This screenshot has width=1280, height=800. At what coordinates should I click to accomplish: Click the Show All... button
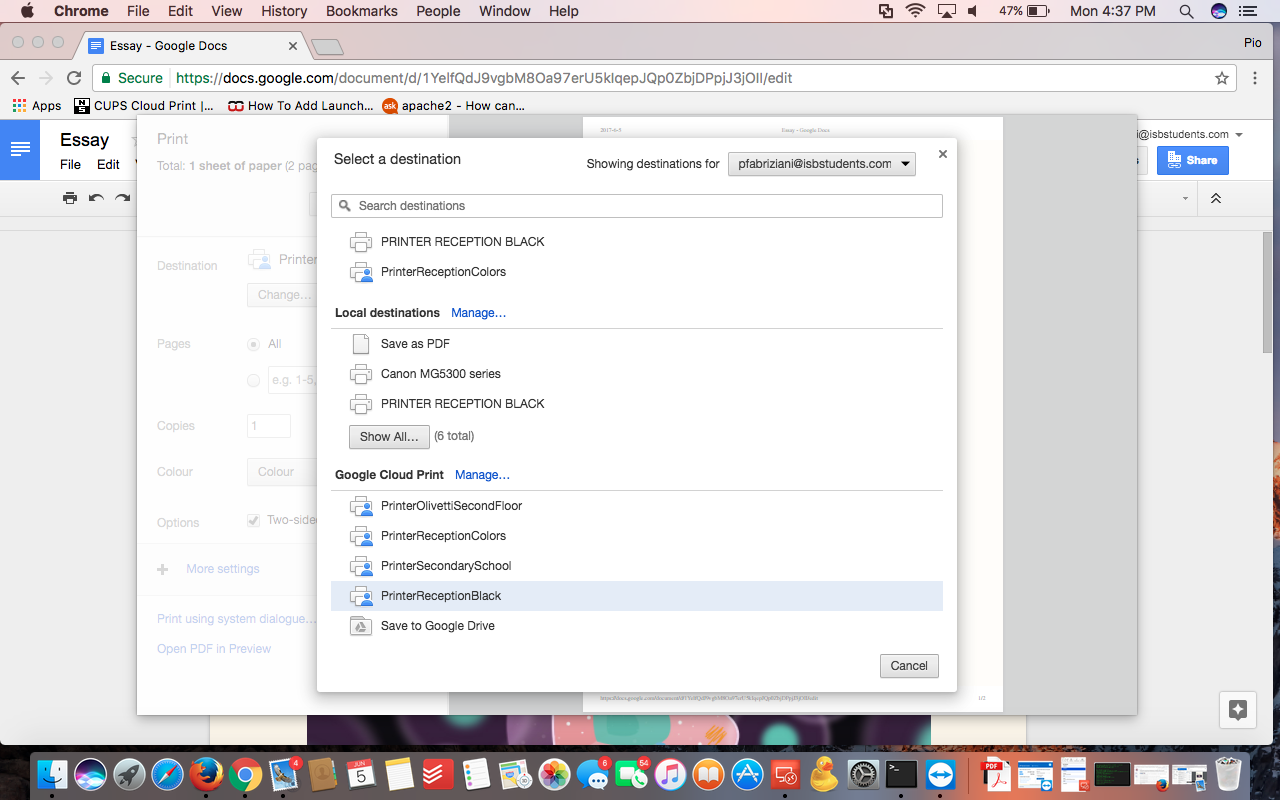pos(389,437)
